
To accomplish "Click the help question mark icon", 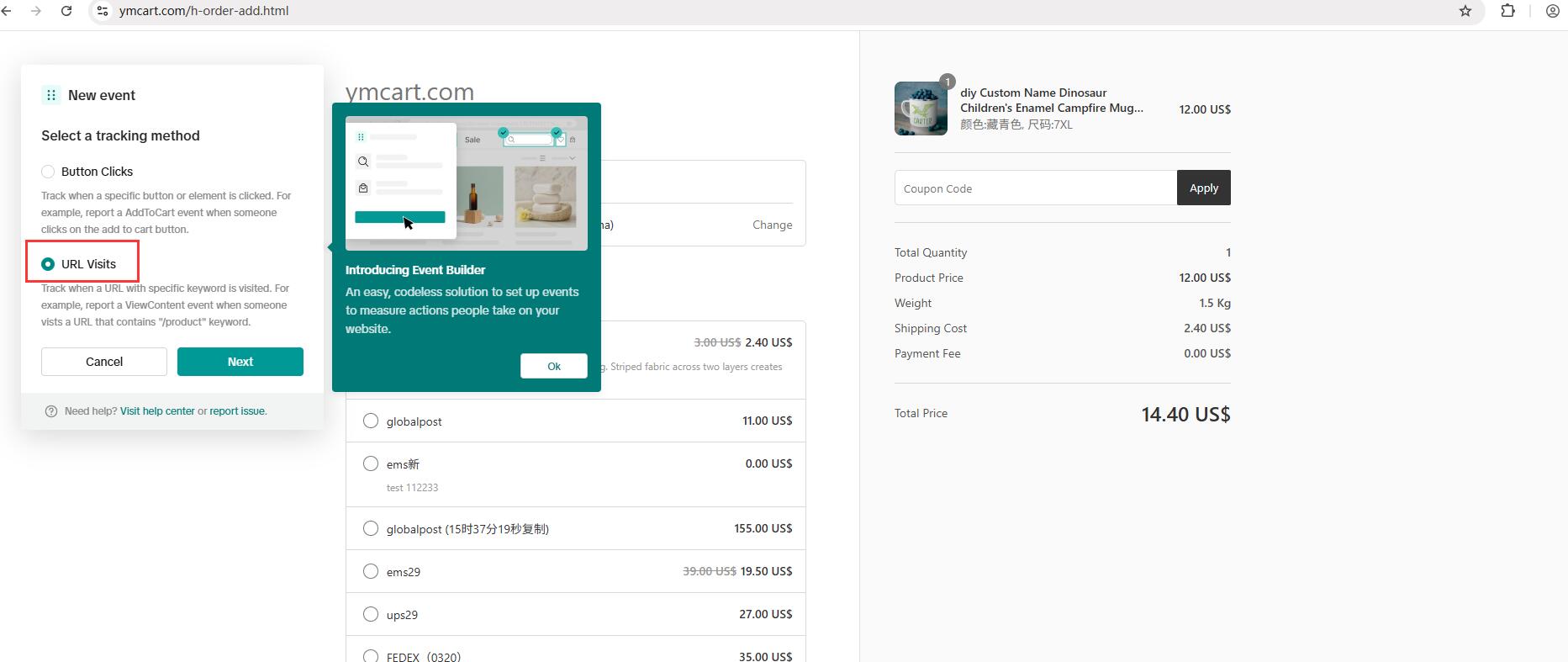I will (x=51, y=411).
